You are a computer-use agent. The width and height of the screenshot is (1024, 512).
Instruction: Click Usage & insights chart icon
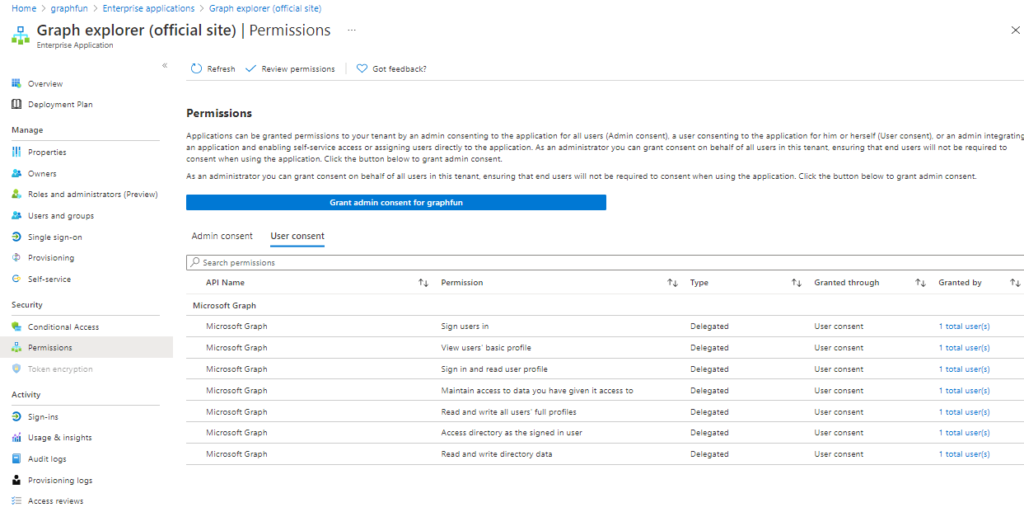[x=16, y=438]
